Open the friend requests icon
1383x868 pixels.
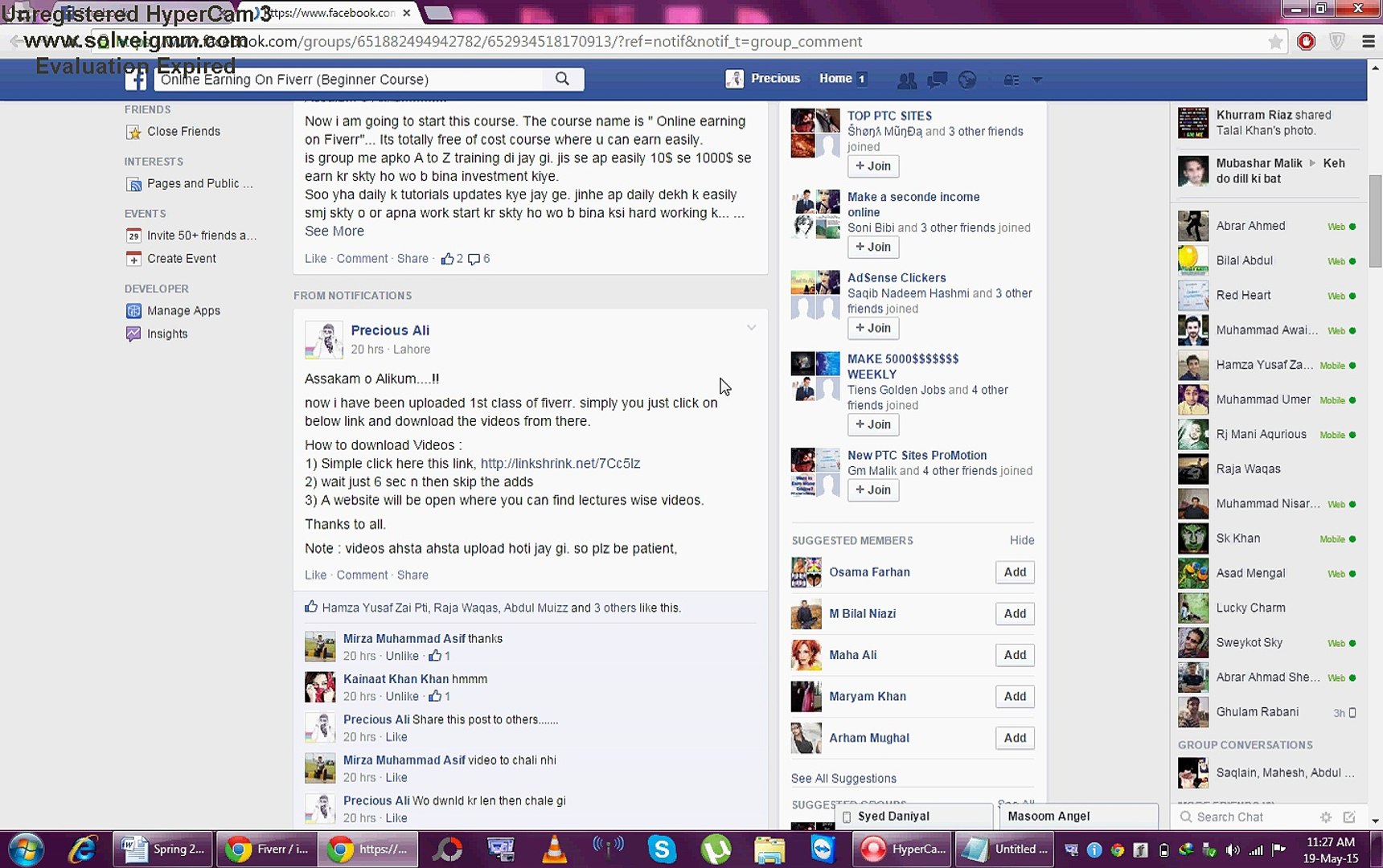coord(907,80)
